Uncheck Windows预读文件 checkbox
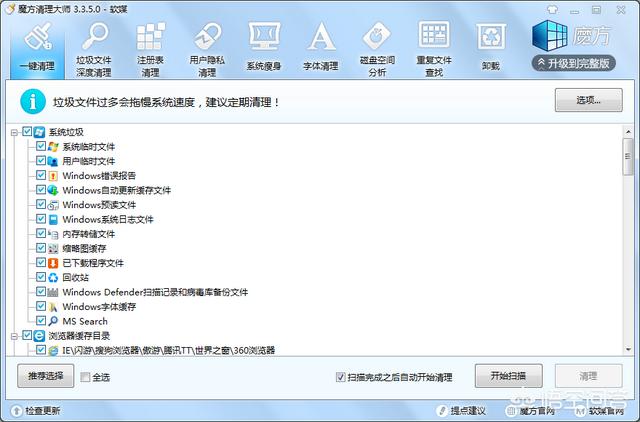This screenshot has height=422, width=640. click(x=40, y=204)
